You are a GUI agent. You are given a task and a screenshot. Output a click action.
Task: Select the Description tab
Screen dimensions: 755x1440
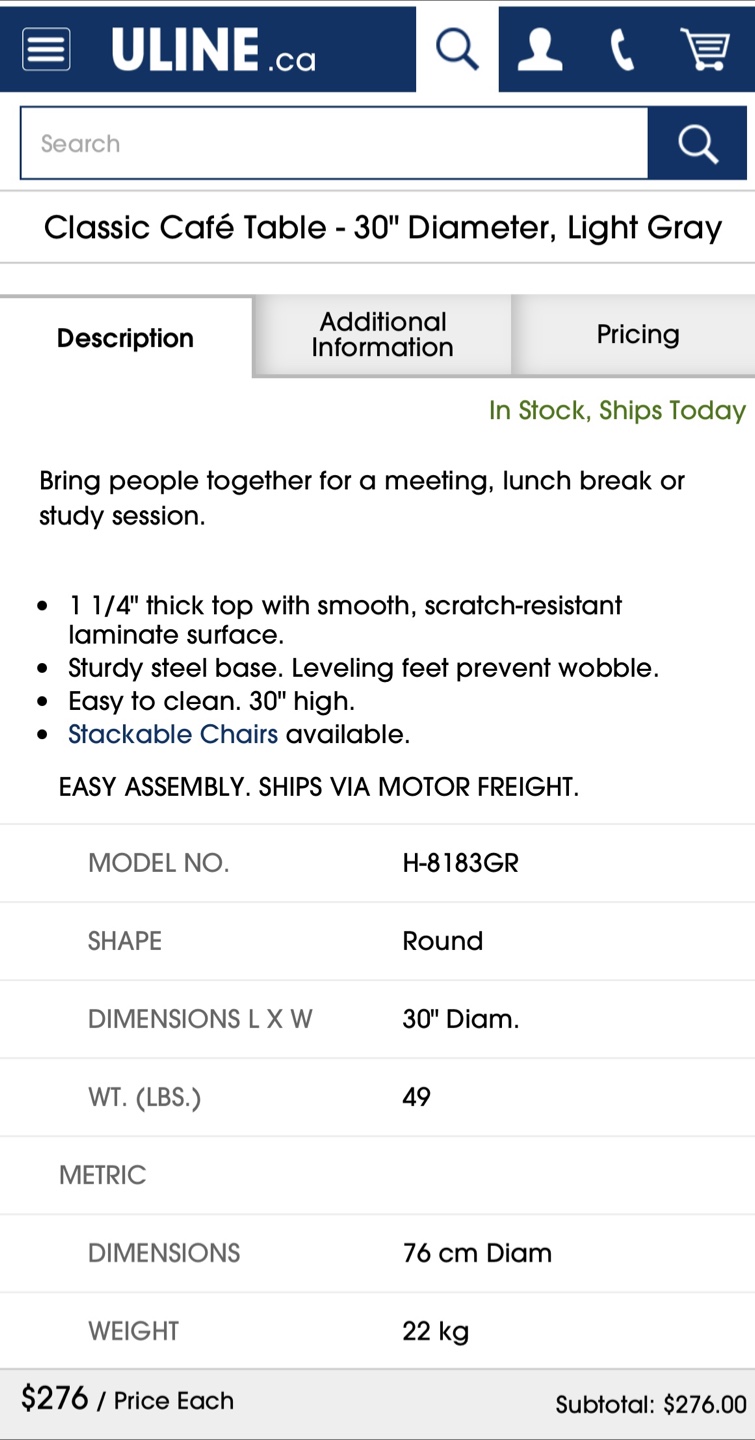click(125, 338)
